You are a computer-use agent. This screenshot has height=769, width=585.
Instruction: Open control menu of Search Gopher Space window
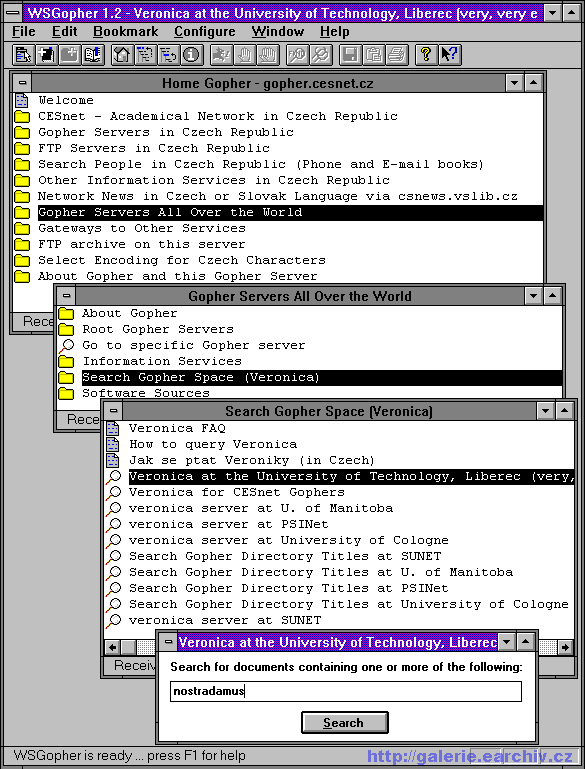click(x=113, y=411)
